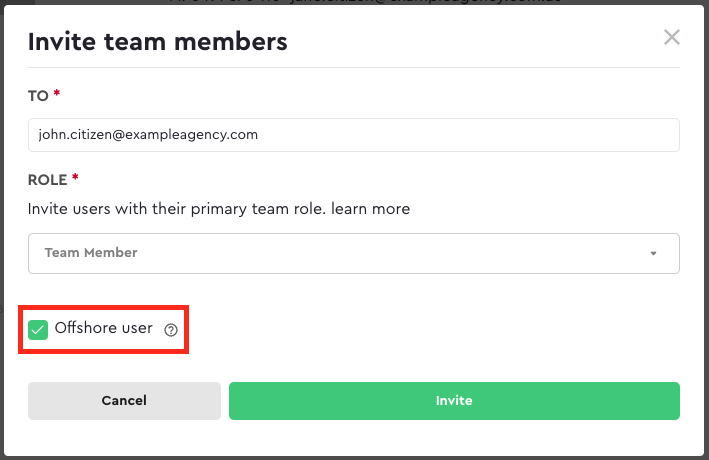Viewport: 709px width, 460px height.
Task: Open the Offshore user help tooltip icon
Action: 171,330
